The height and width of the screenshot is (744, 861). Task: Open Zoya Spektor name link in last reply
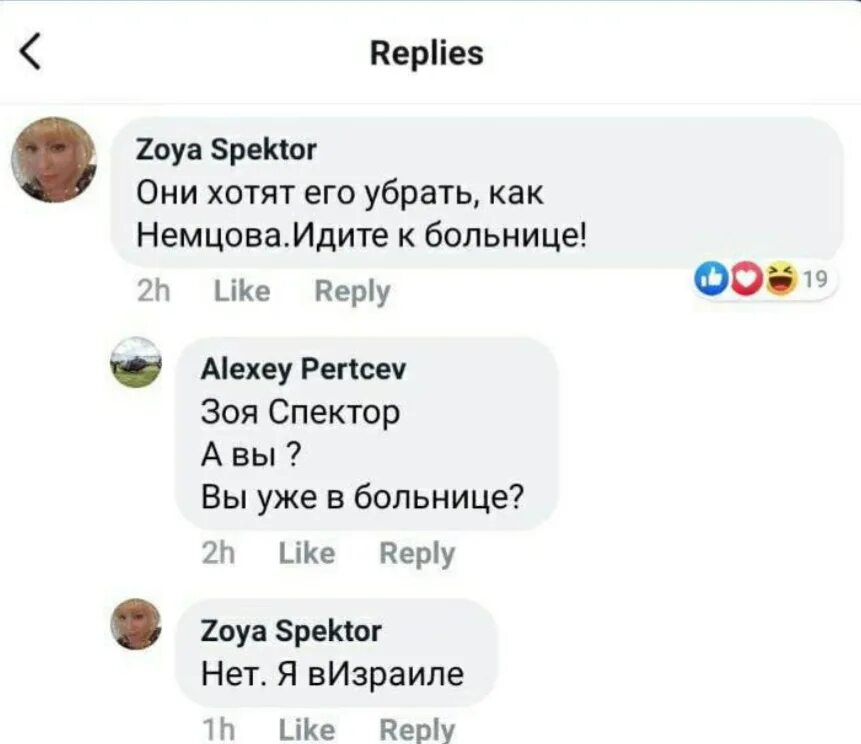click(291, 631)
